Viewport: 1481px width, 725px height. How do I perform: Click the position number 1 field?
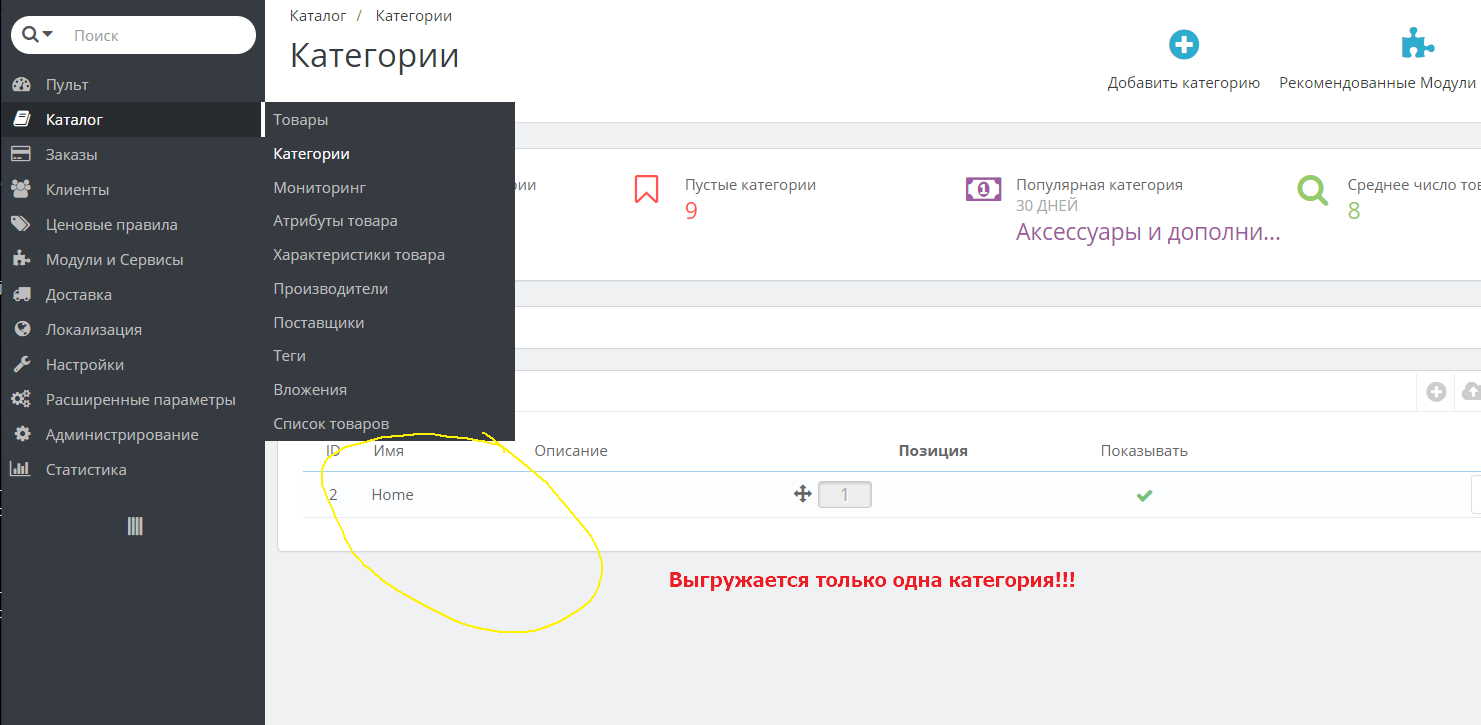[x=845, y=494]
